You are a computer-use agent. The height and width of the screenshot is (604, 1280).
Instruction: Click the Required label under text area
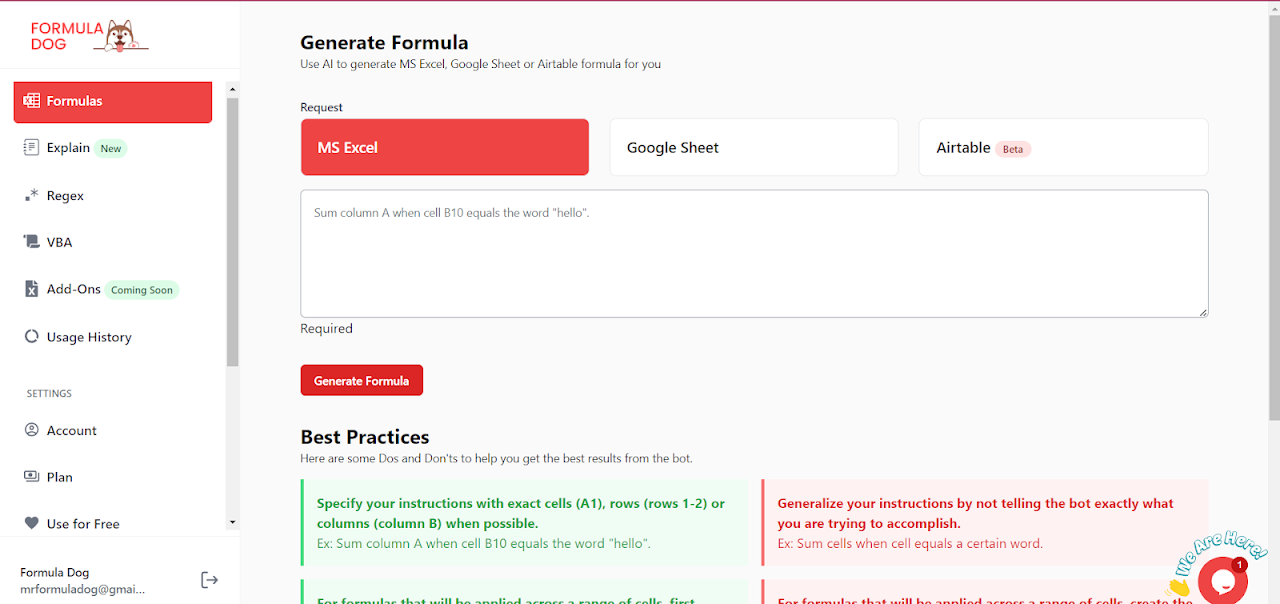click(326, 328)
